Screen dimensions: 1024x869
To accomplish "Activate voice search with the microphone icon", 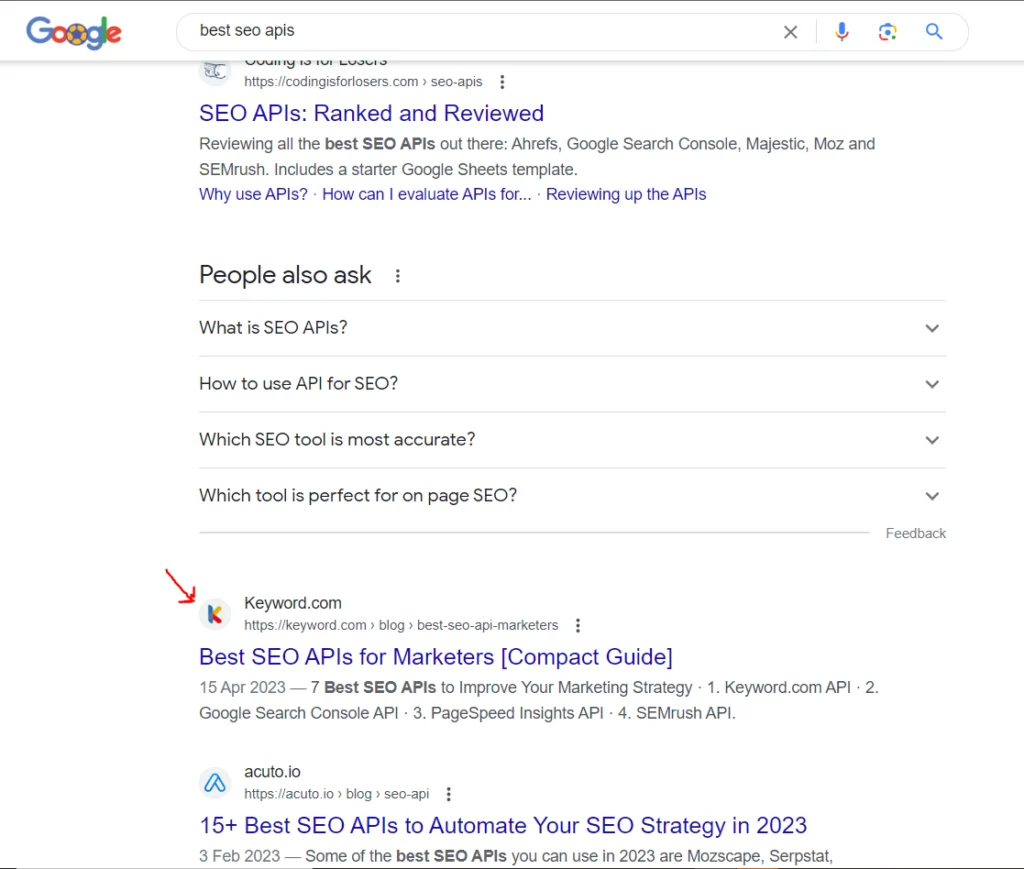I will (x=841, y=31).
